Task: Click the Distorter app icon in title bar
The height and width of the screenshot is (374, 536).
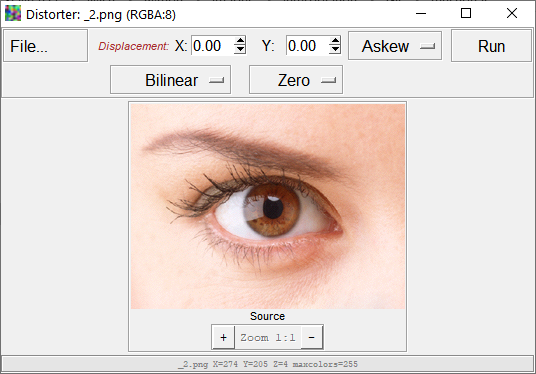Action: 13,14
